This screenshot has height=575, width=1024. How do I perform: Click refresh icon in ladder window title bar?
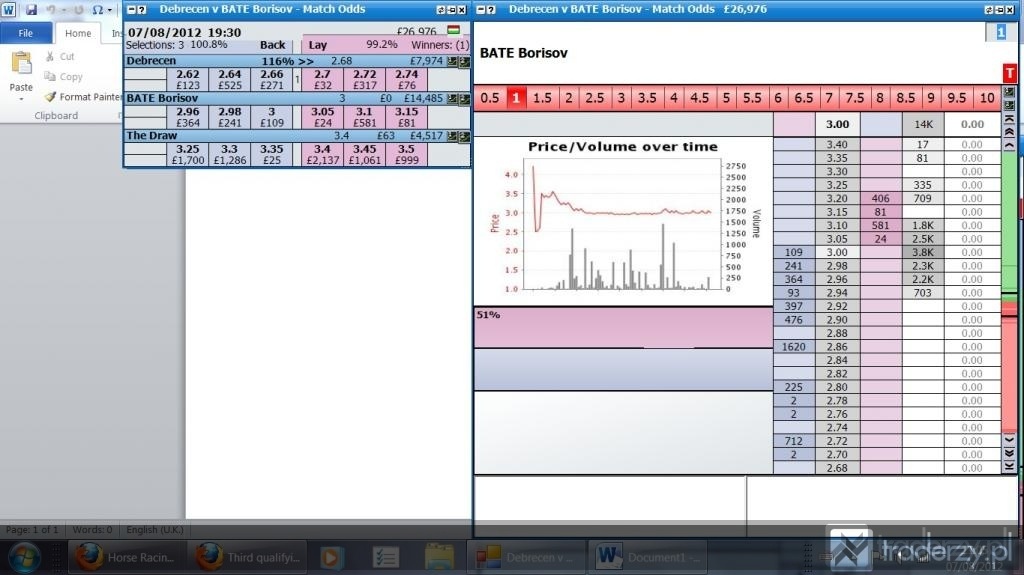coord(989,10)
